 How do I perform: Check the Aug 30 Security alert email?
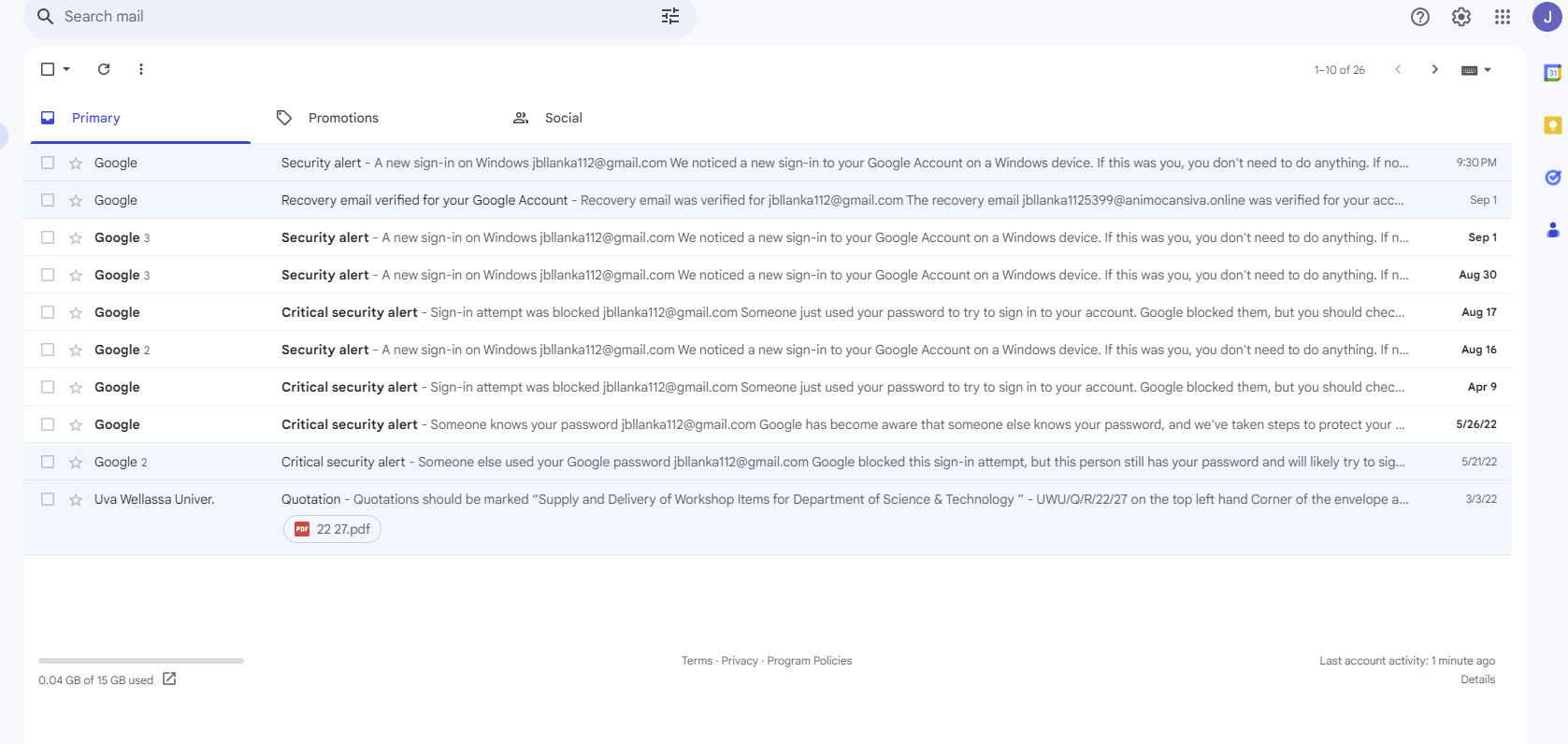coord(48,275)
